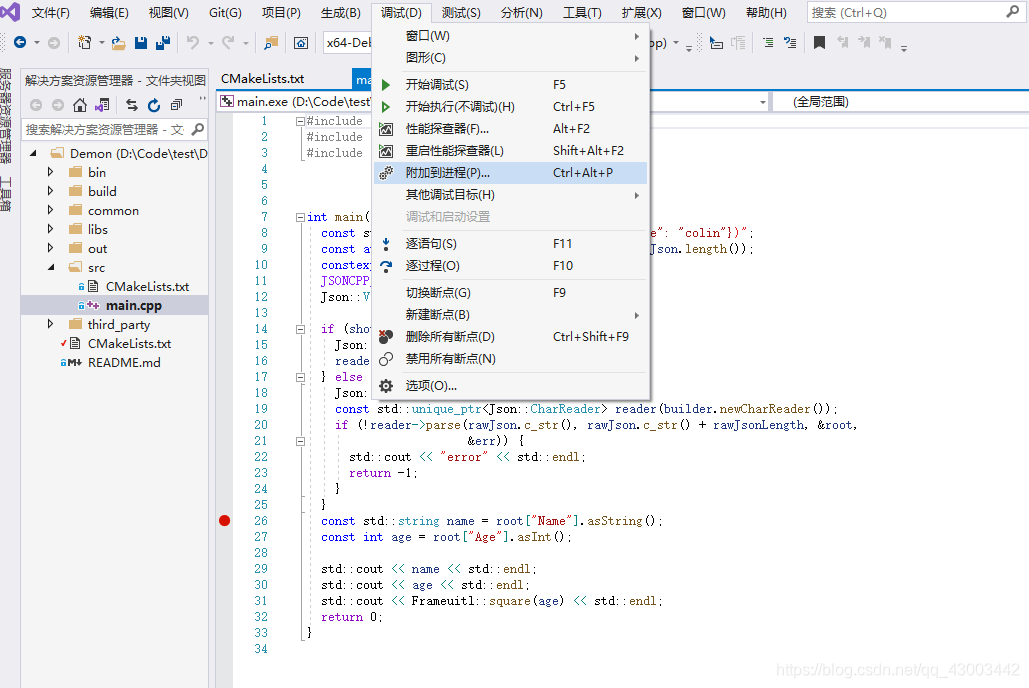This screenshot has height=688, width=1029.
Task: Select CMakeLists.txt under the src folder
Action: [x=148, y=286]
